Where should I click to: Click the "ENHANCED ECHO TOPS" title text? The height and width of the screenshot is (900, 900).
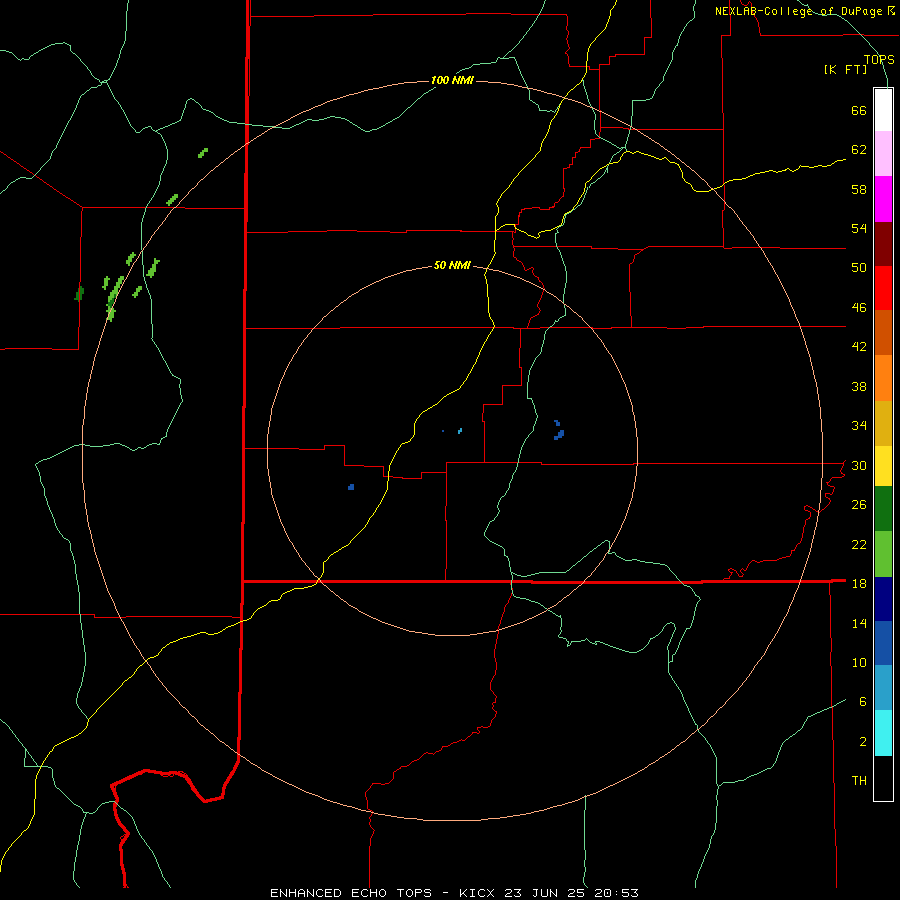(350, 893)
